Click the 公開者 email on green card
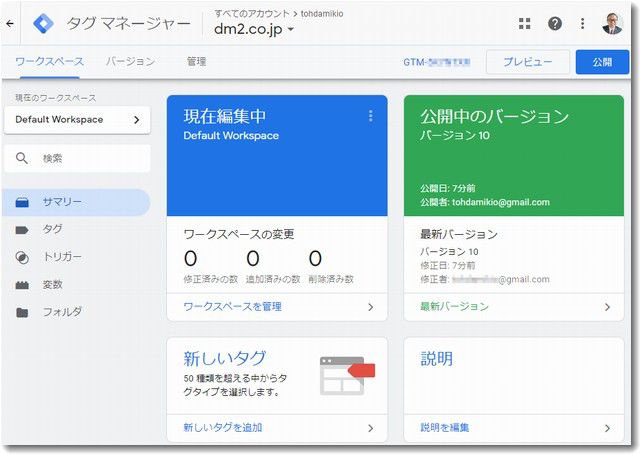 coord(501,202)
